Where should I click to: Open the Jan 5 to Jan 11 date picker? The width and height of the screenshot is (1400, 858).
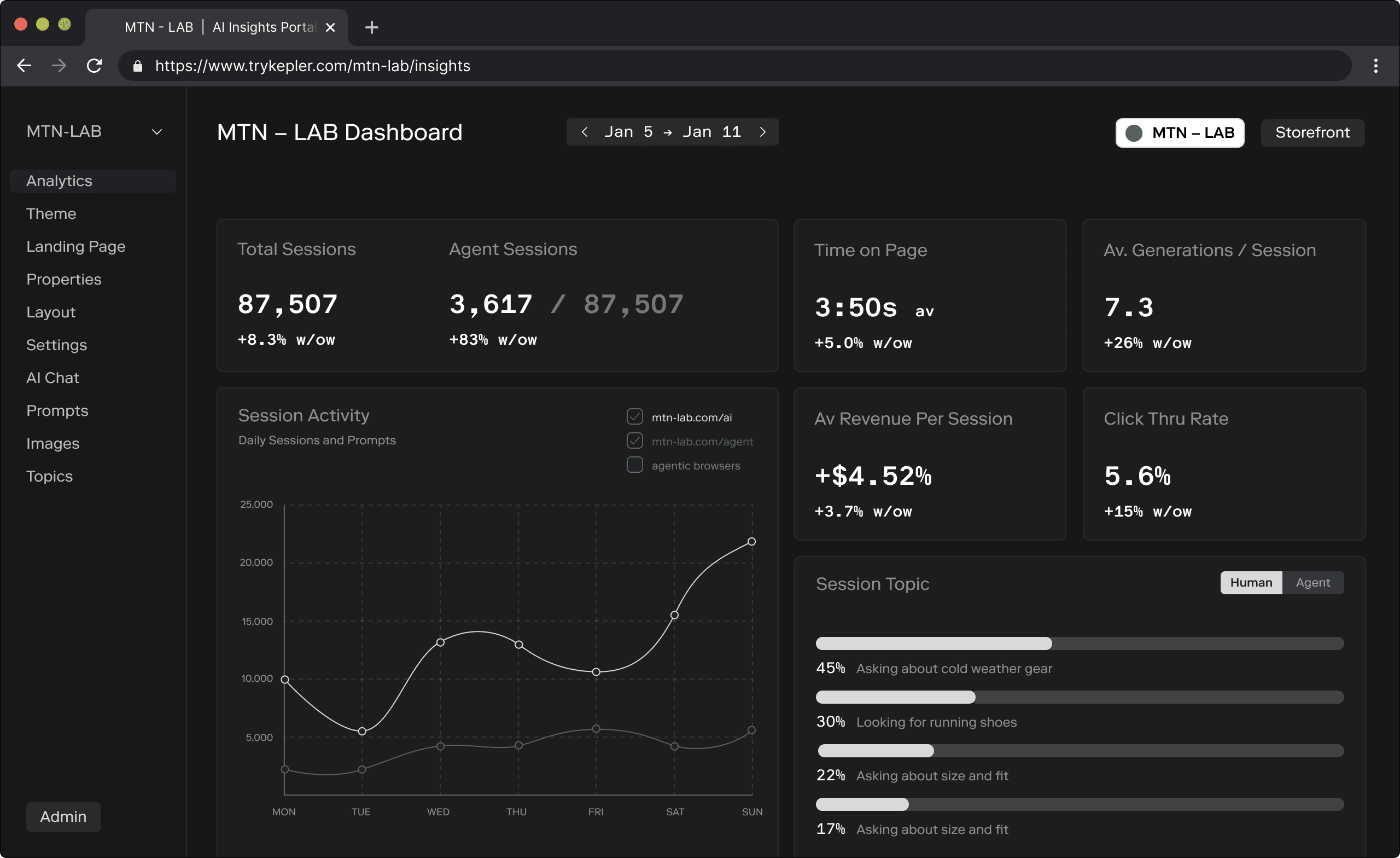click(x=672, y=132)
